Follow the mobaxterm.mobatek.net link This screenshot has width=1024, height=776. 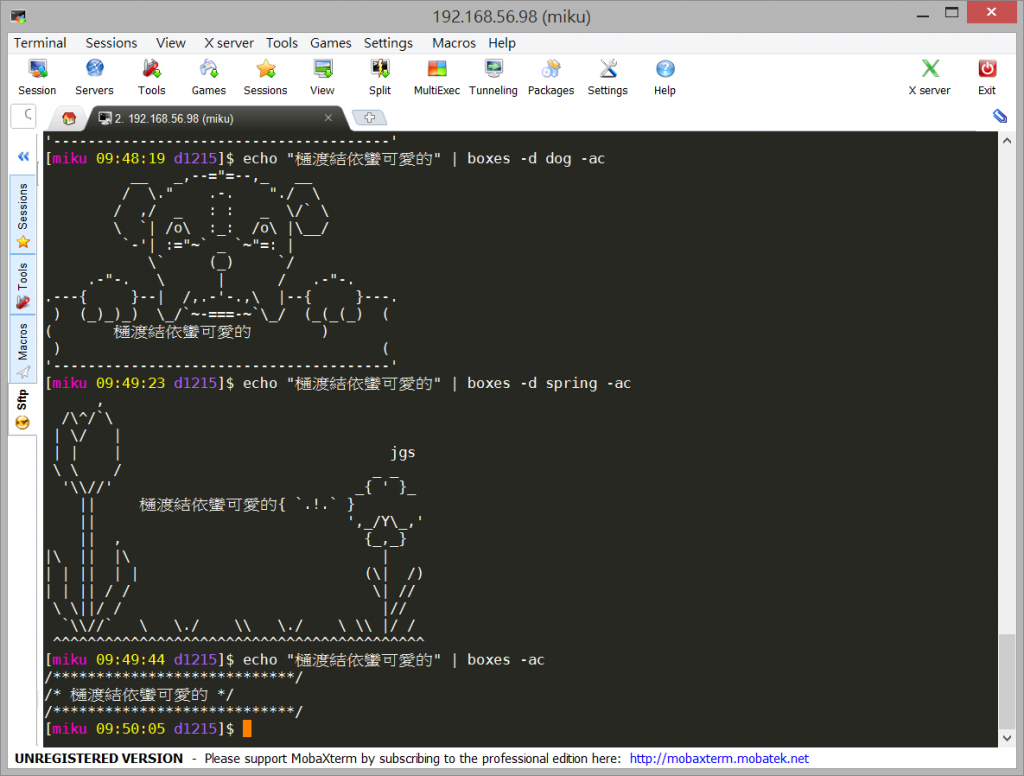pos(719,758)
